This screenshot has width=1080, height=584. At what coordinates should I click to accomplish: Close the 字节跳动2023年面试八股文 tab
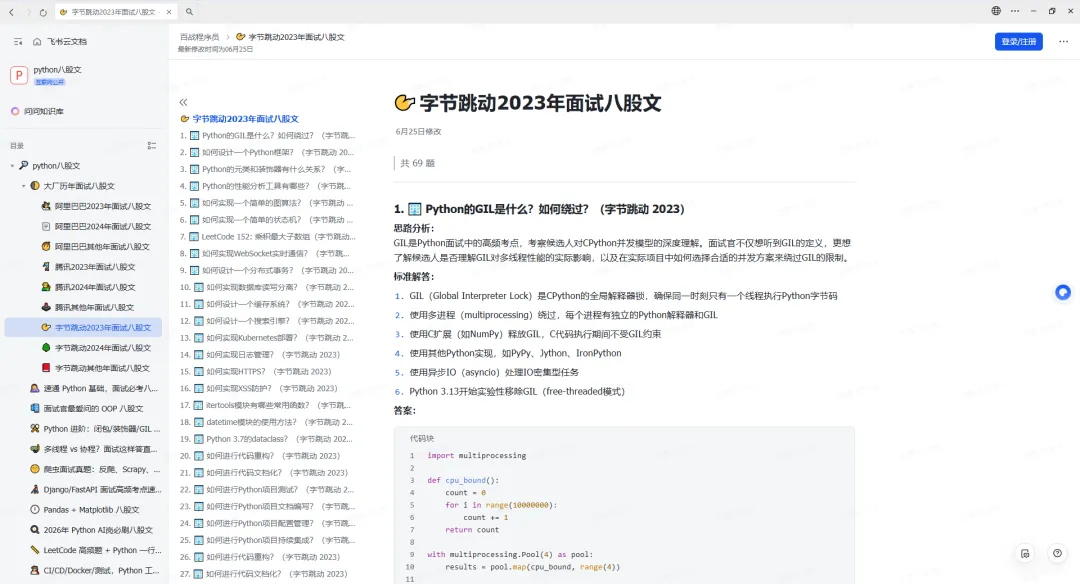click(169, 12)
